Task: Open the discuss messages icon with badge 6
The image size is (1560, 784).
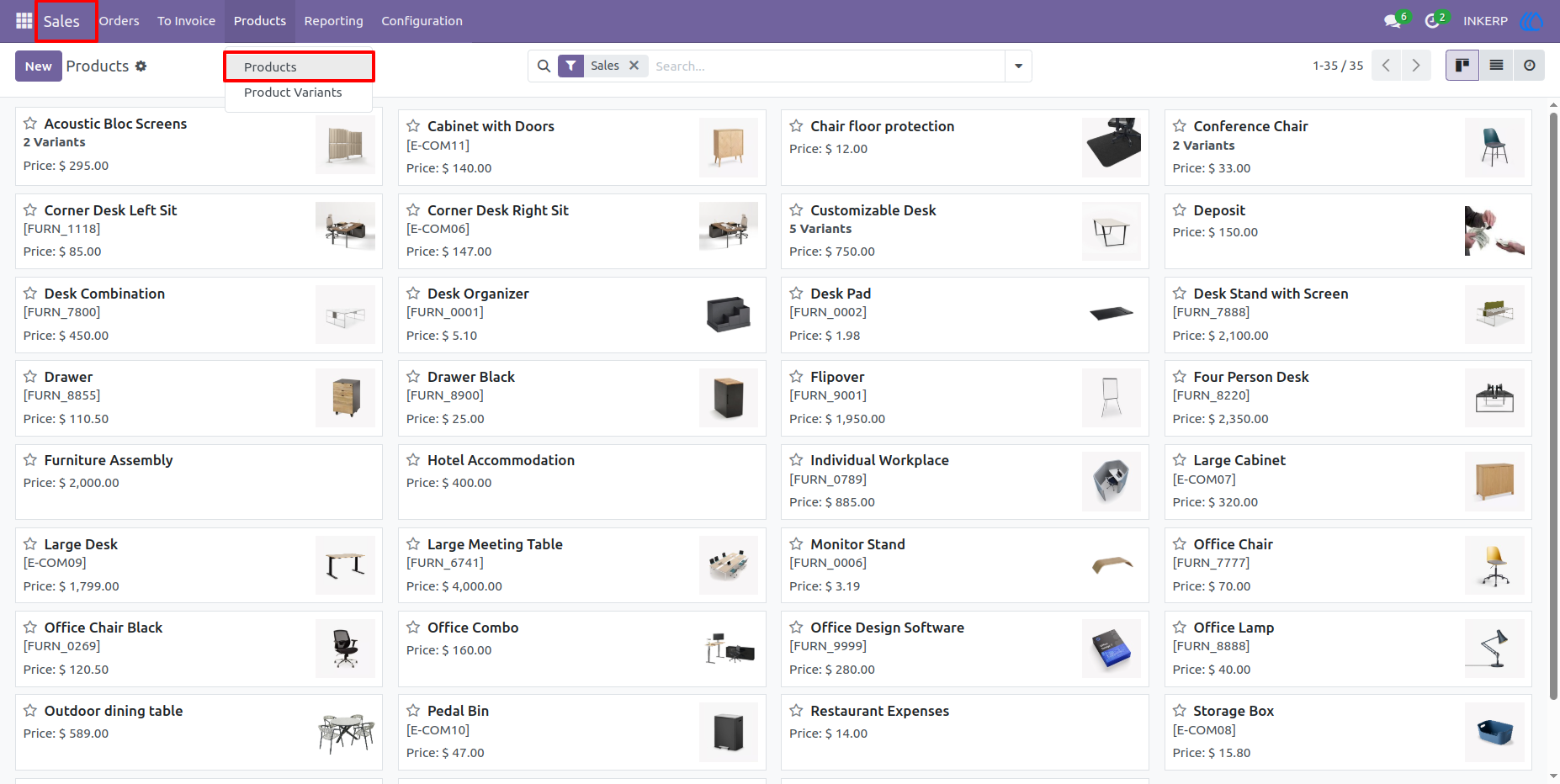Action: pyautogui.click(x=1393, y=21)
